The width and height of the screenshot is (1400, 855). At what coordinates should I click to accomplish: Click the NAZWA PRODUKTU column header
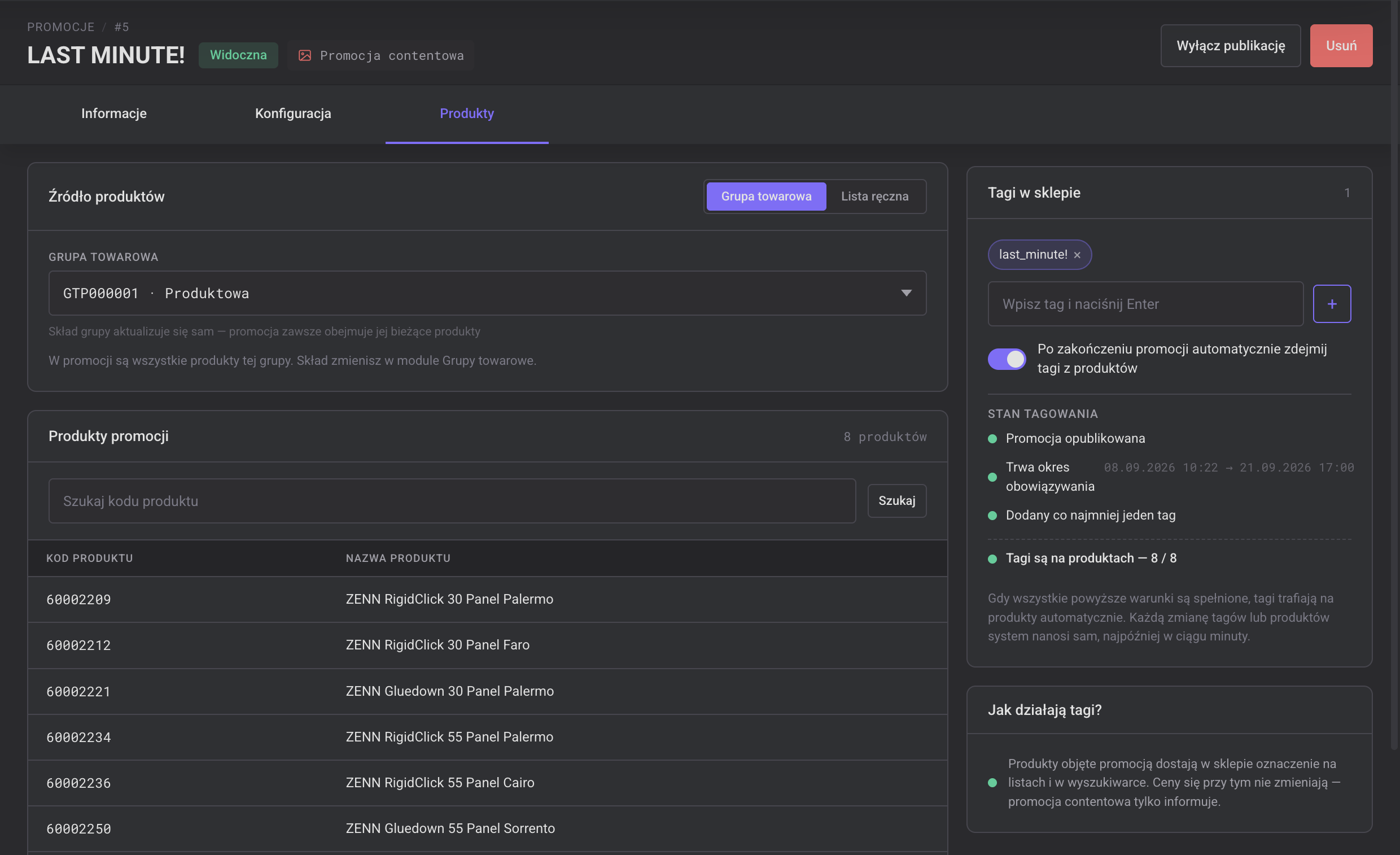click(398, 559)
